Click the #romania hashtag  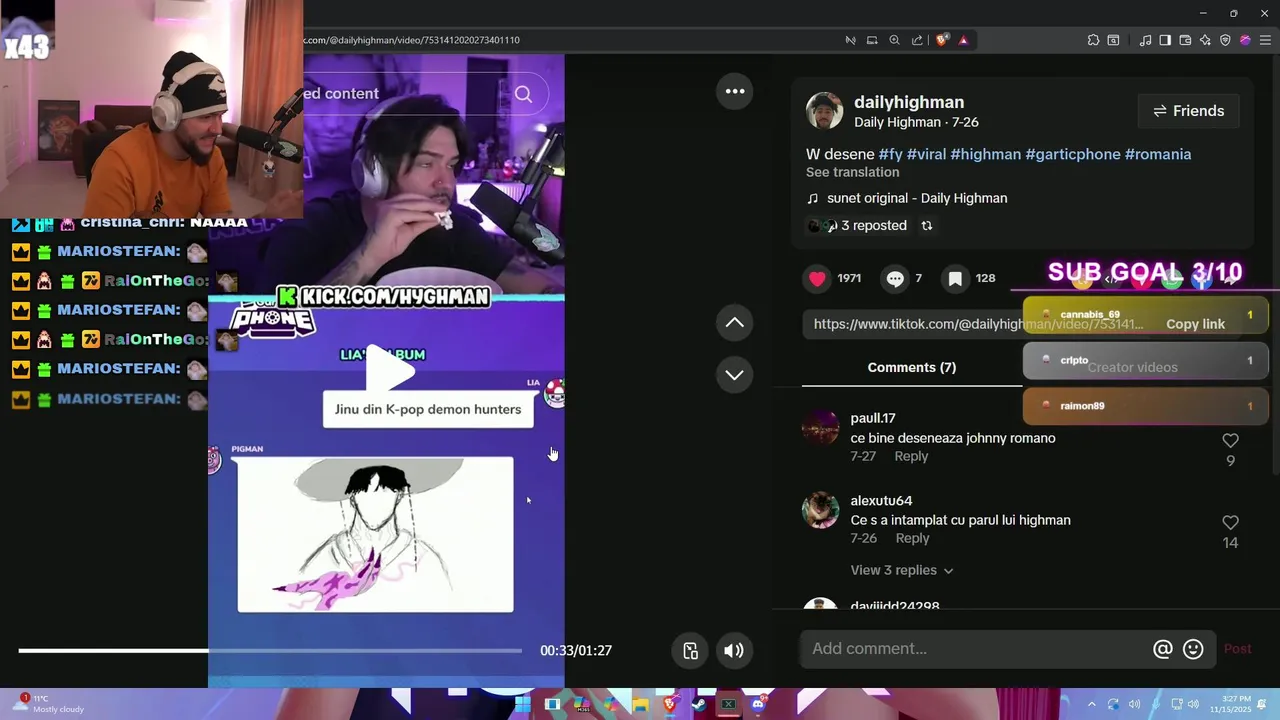(x=1158, y=154)
